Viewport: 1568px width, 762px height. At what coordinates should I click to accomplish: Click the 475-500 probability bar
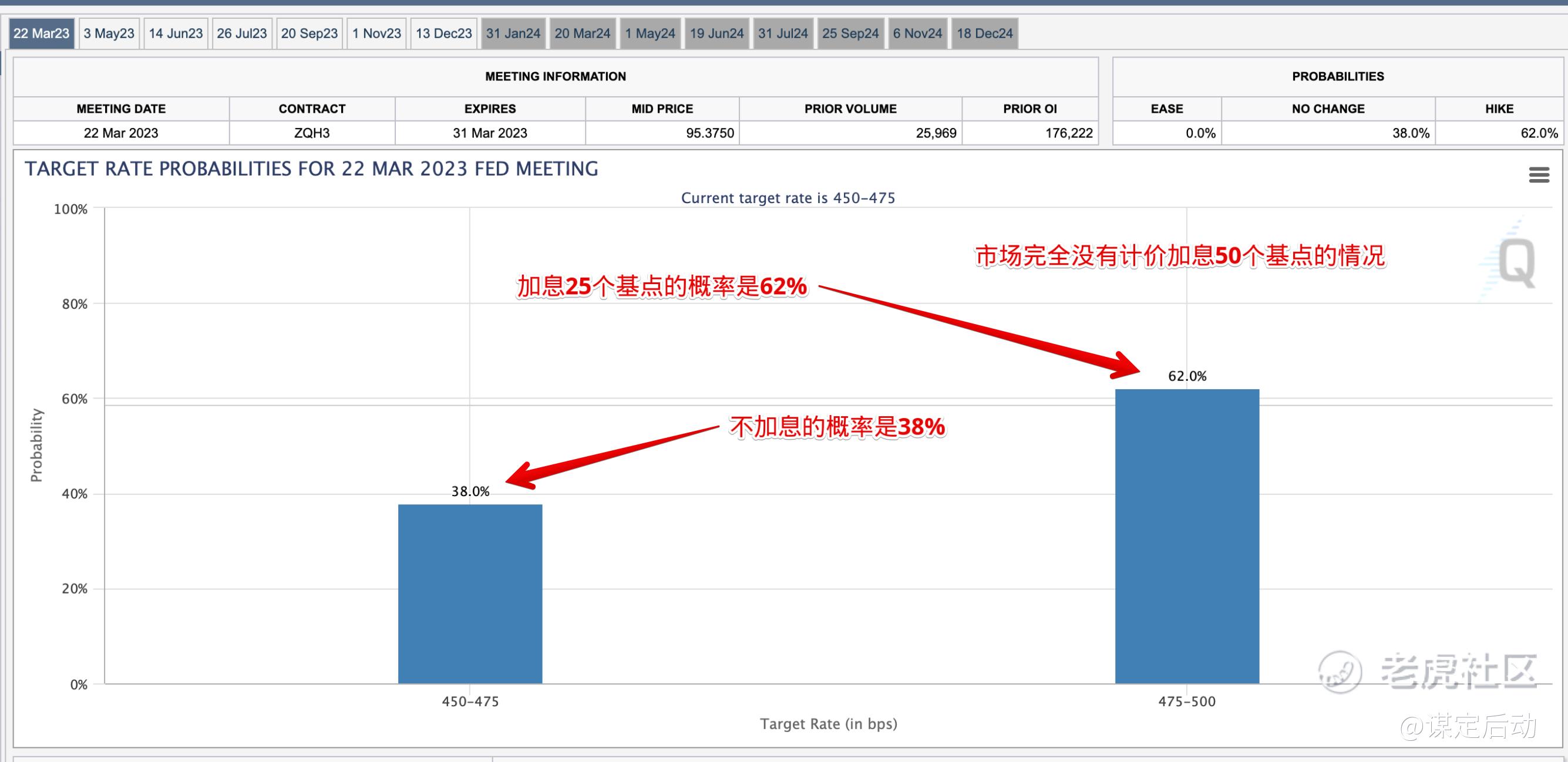coord(1187,535)
